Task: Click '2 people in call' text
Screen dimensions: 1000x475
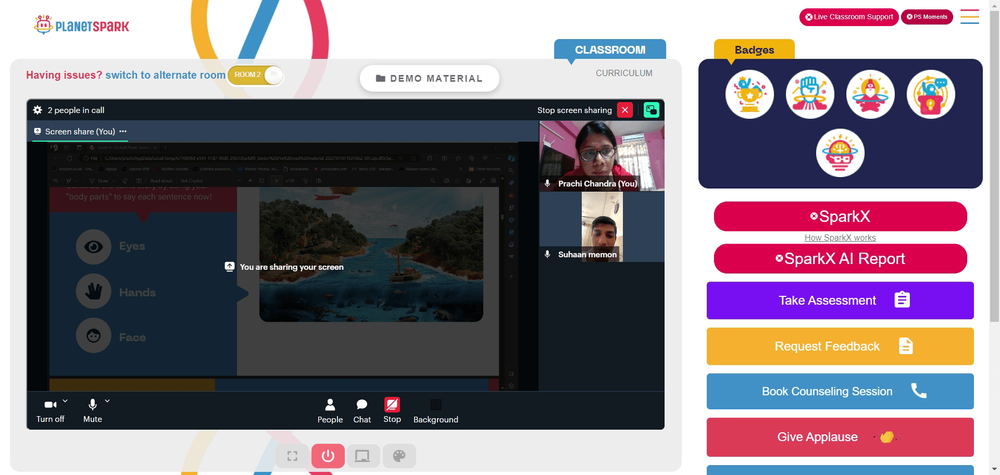Action: (76, 110)
